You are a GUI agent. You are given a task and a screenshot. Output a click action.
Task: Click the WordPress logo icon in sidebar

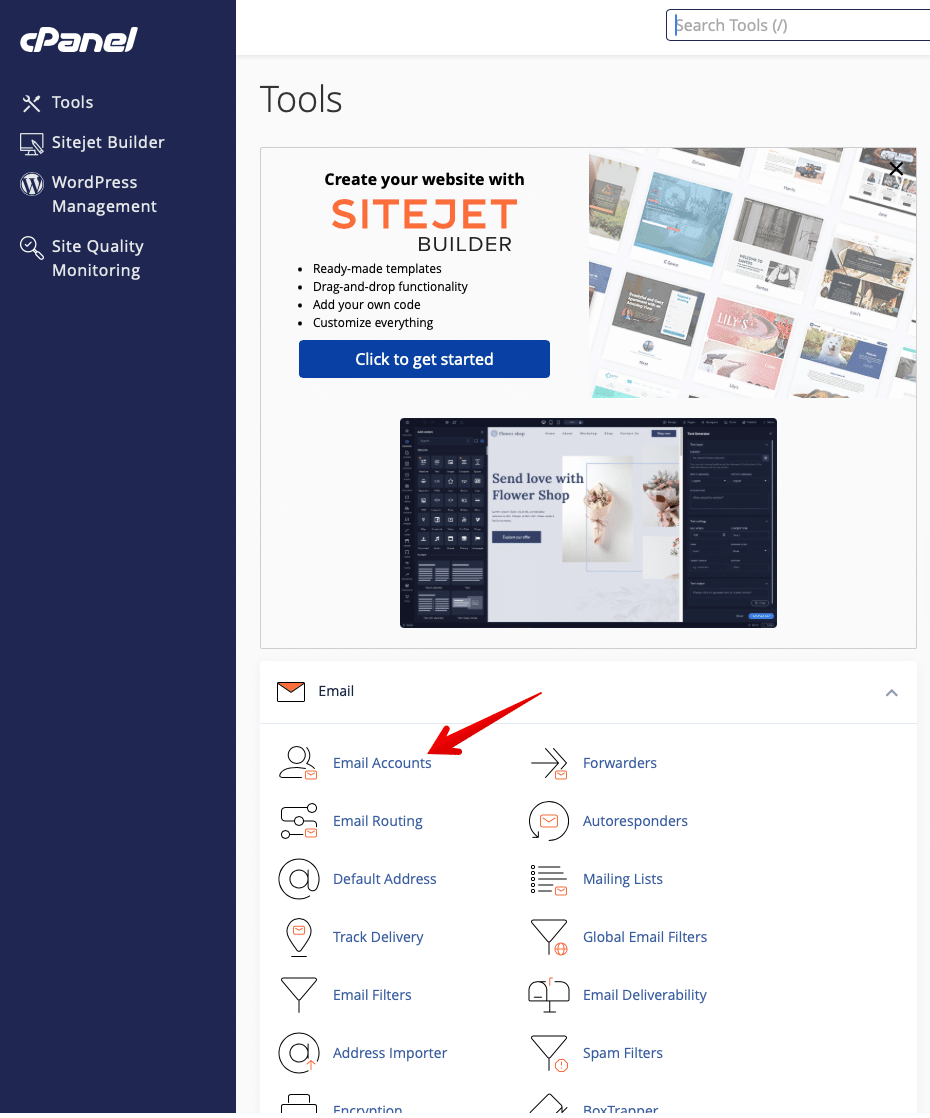(x=31, y=183)
